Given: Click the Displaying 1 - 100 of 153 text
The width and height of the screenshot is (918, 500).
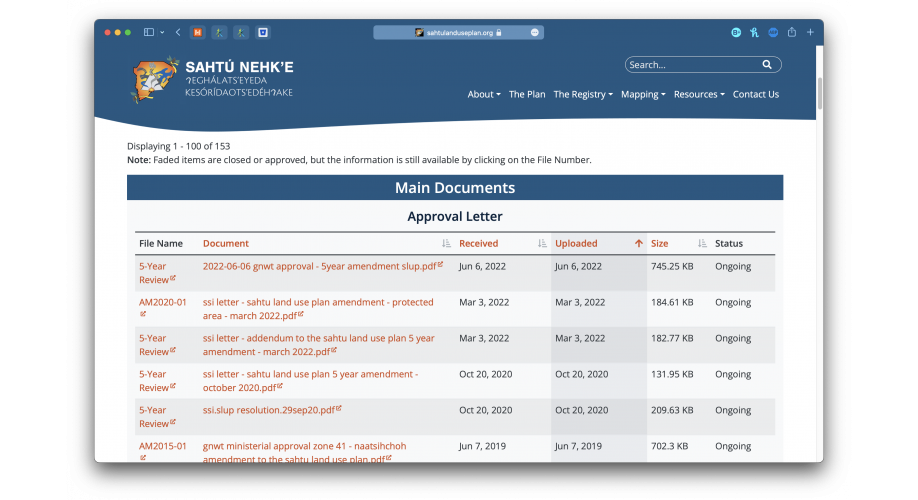Looking at the screenshot, I should (179, 146).
